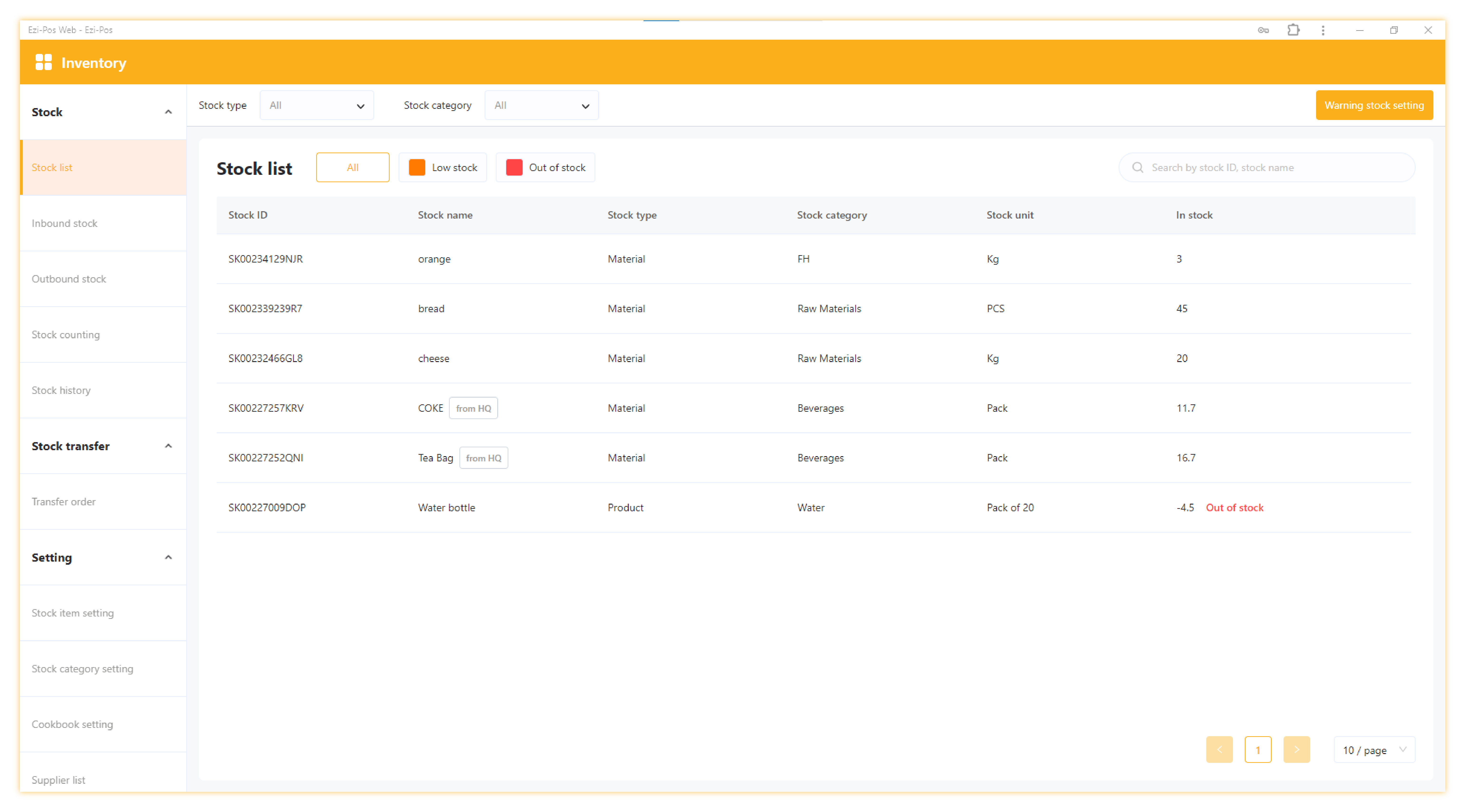1465x812 pixels.
Task: Filter by Out of stock
Action: (545, 167)
